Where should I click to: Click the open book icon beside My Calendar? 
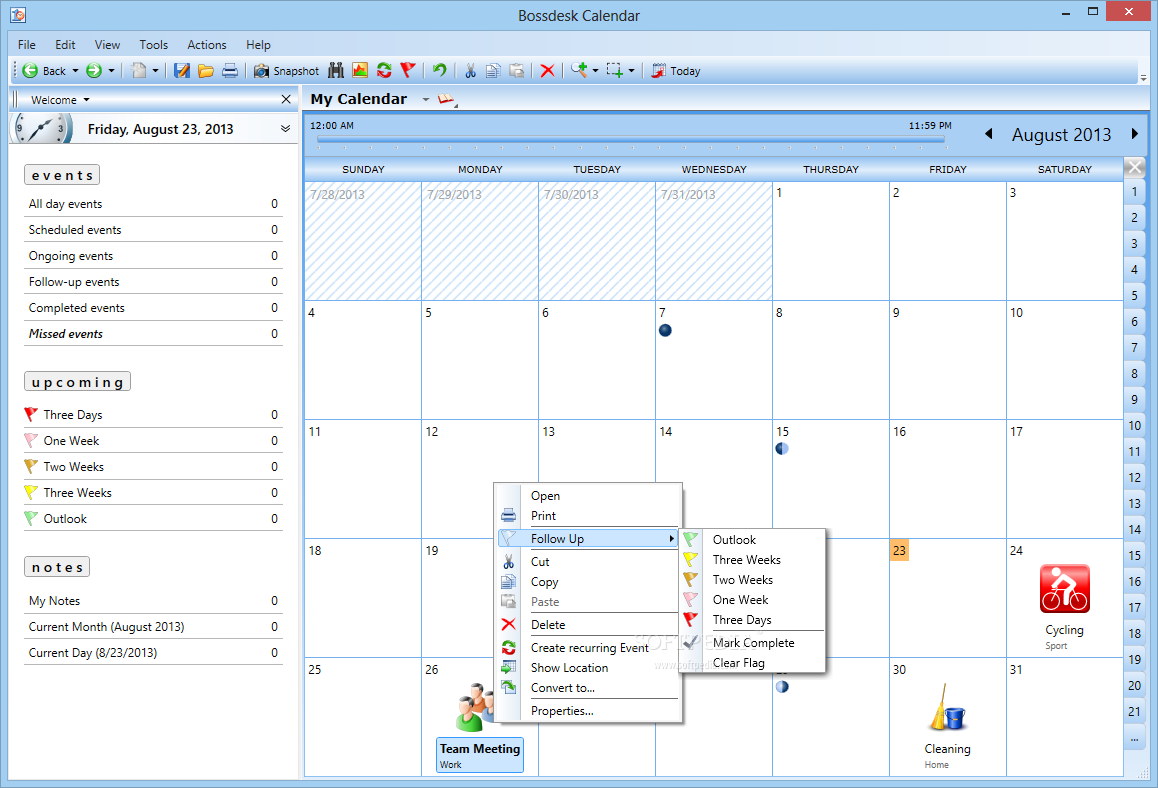[x=446, y=100]
